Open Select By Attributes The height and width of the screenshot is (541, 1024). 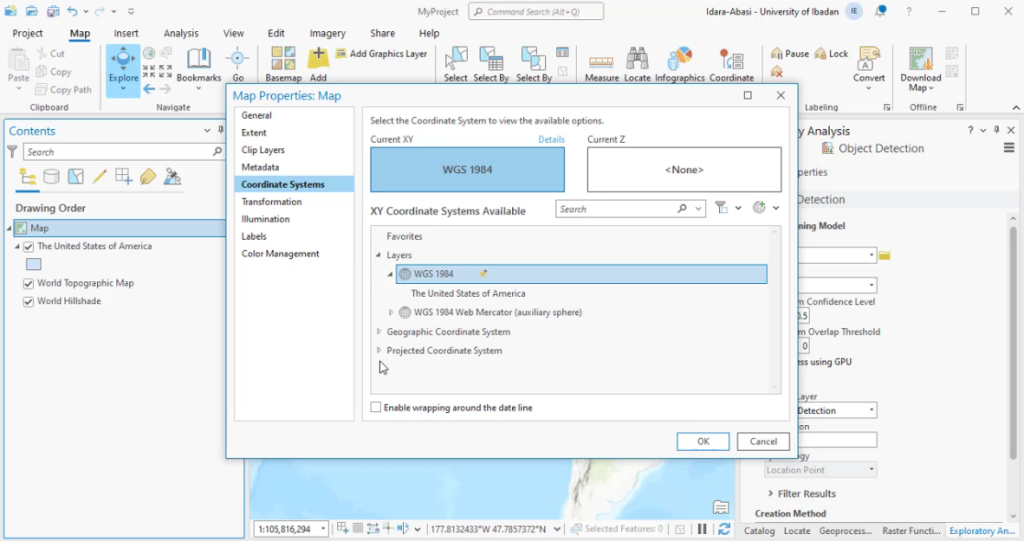(490, 65)
